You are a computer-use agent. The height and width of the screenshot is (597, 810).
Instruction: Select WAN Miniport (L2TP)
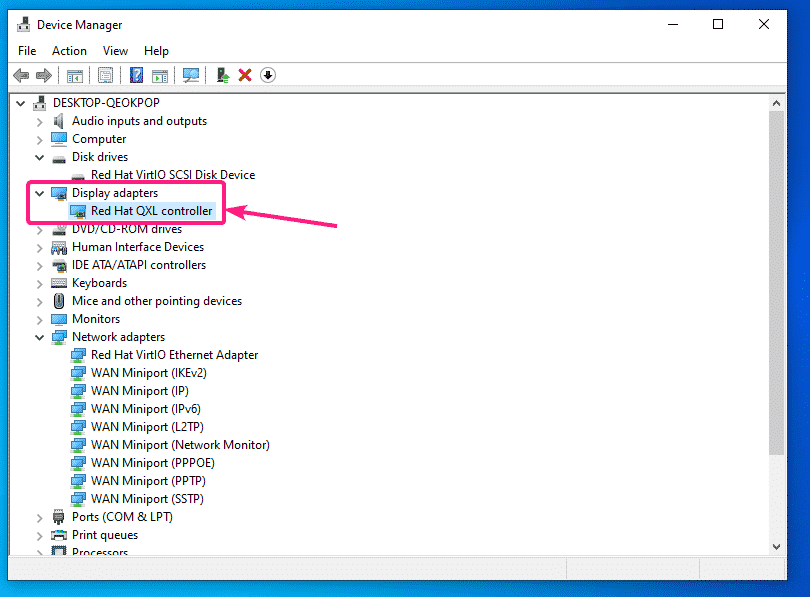click(147, 427)
